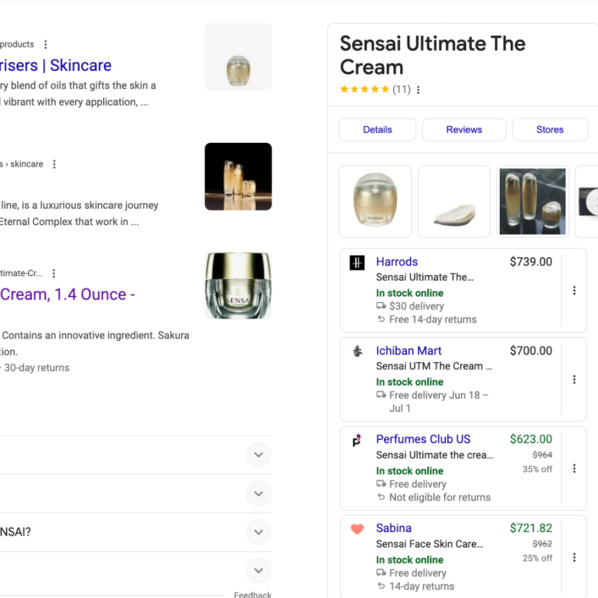Image resolution: width=598 pixels, height=598 pixels.
Task: Click the three-dot menu next to 'skincare' breadcrumb
Action: 54,164
